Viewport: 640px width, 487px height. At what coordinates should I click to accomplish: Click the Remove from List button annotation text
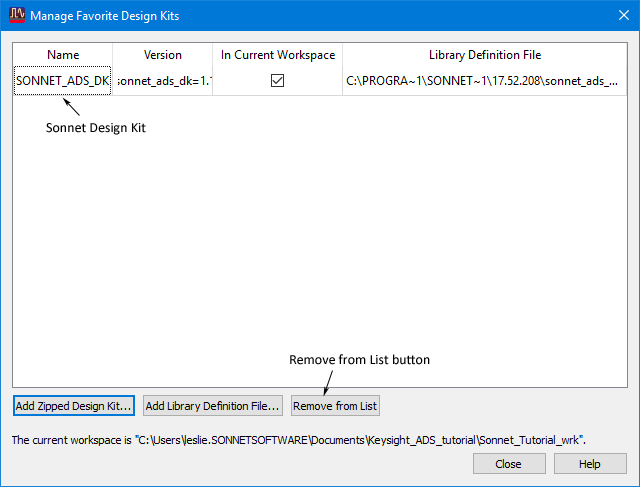pyautogui.click(x=359, y=360)
